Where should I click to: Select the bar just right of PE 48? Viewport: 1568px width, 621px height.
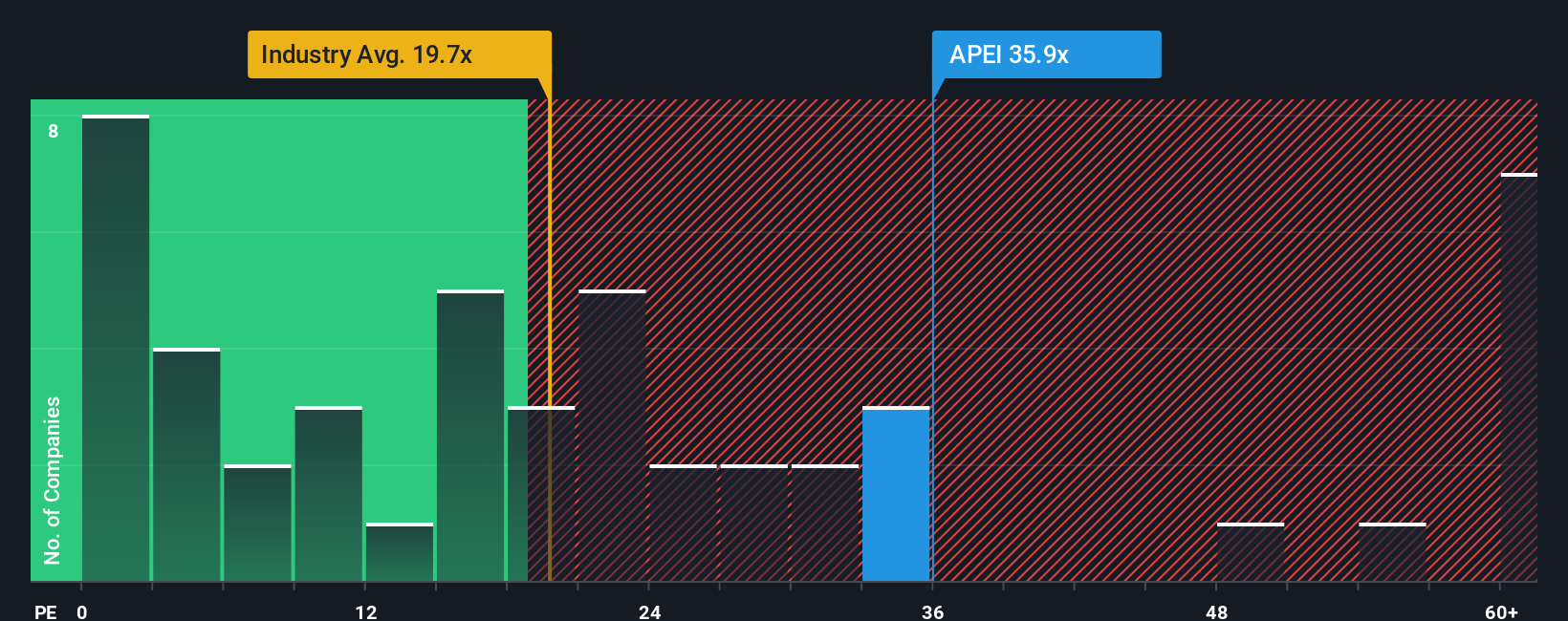tap(1251, 552)
